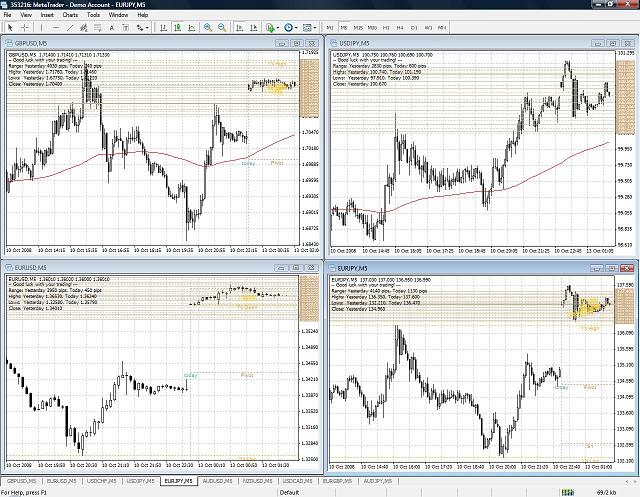Image resolution: width=640 pixels, height=497 pixels.
Task: Switch to the EURJPY,M5 bottom tab
Action: (x=178, y=481)
